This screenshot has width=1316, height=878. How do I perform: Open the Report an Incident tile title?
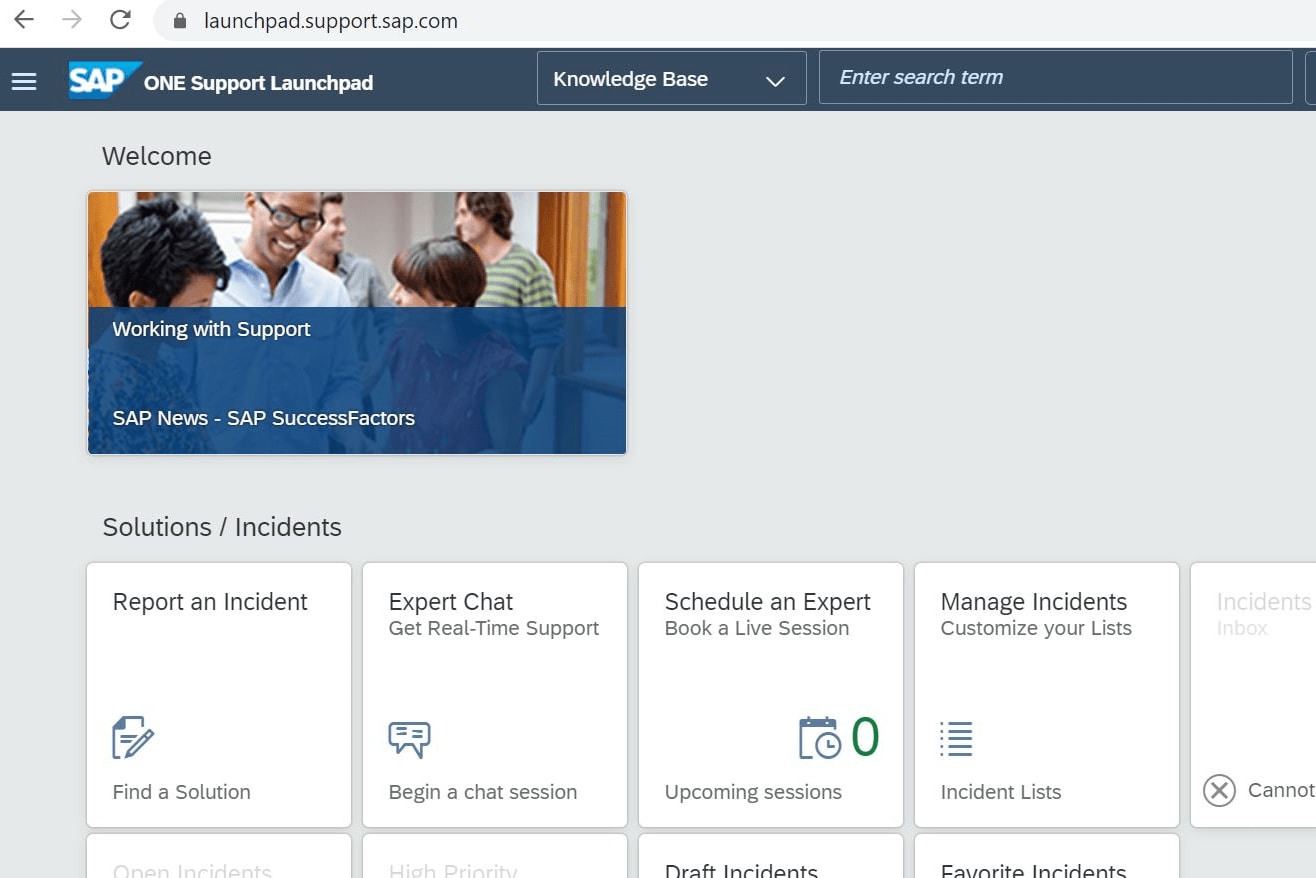pos(210,602)
